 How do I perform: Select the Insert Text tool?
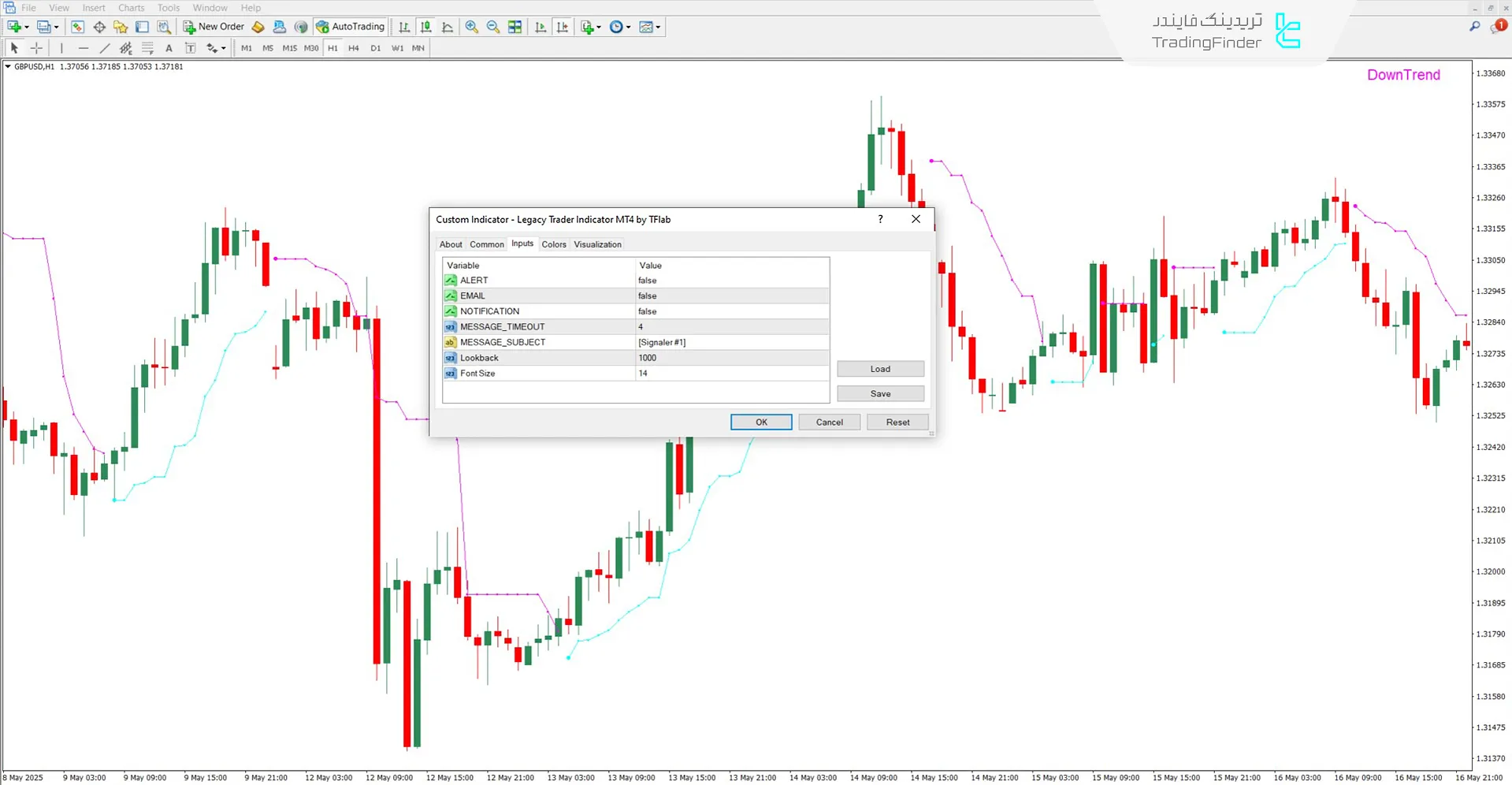click(x=169, y=48)
